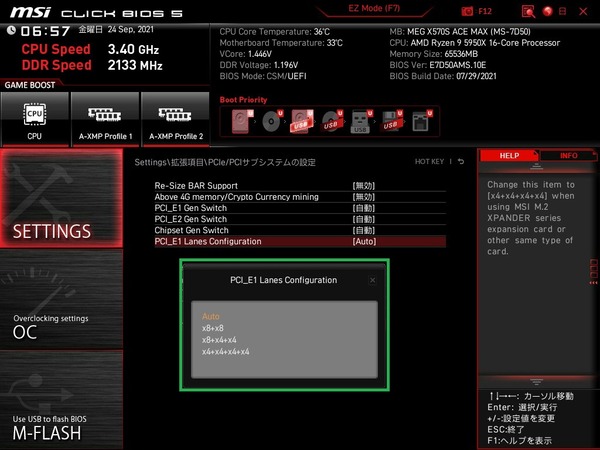Switch to the INFO tab
The image size is (600, 450).
click(569, 155)
